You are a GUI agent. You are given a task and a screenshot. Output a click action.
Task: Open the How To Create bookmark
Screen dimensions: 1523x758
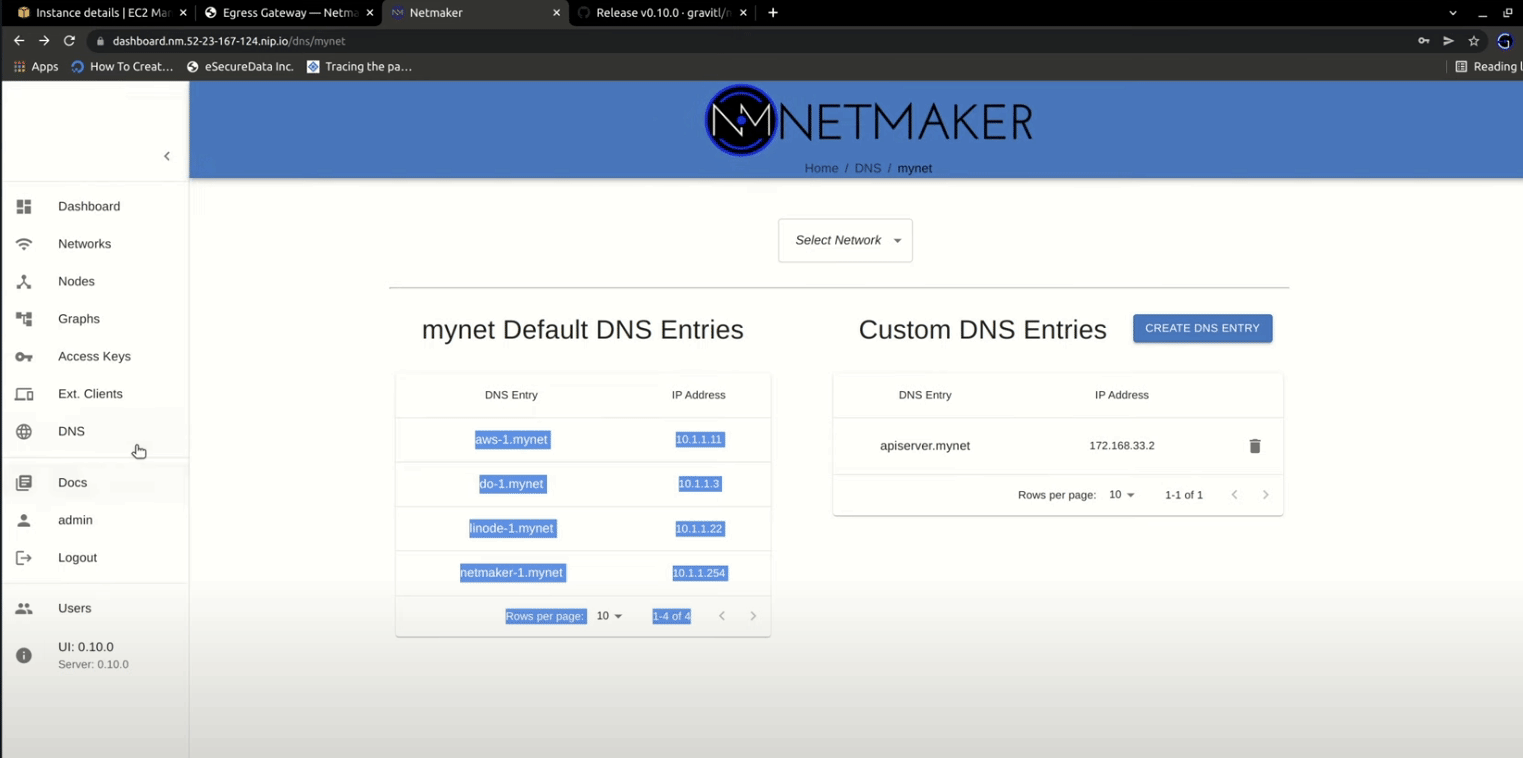pyautogui.click(x=122, y=67)
